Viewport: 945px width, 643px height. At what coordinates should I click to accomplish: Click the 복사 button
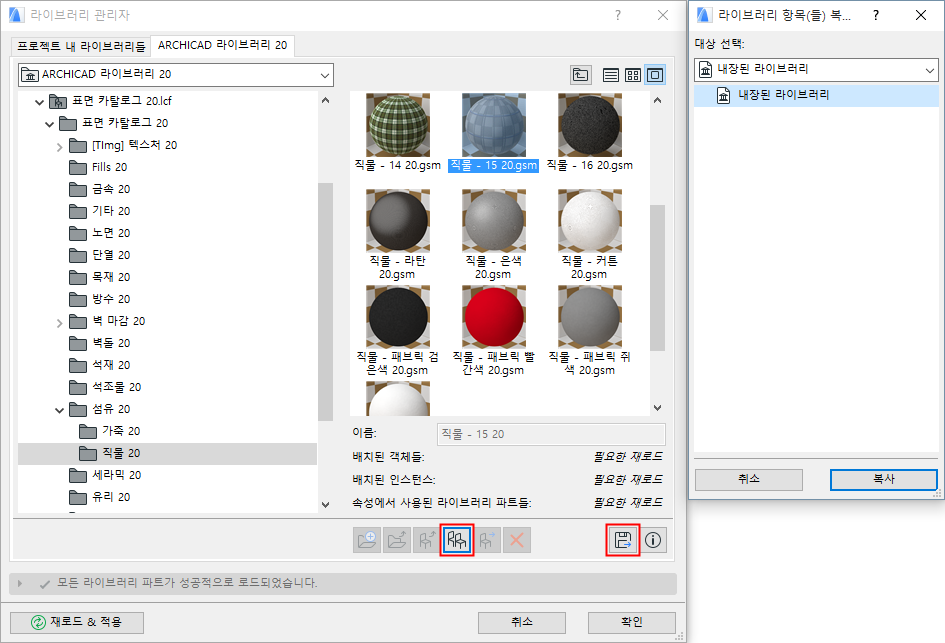pos(883,480)
